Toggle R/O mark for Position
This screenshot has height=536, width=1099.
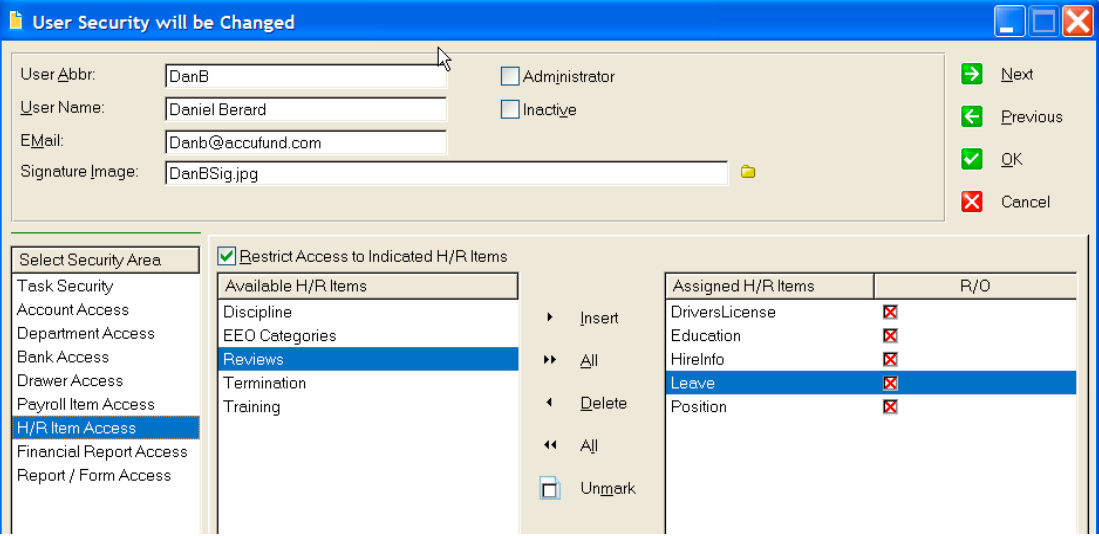890,407
